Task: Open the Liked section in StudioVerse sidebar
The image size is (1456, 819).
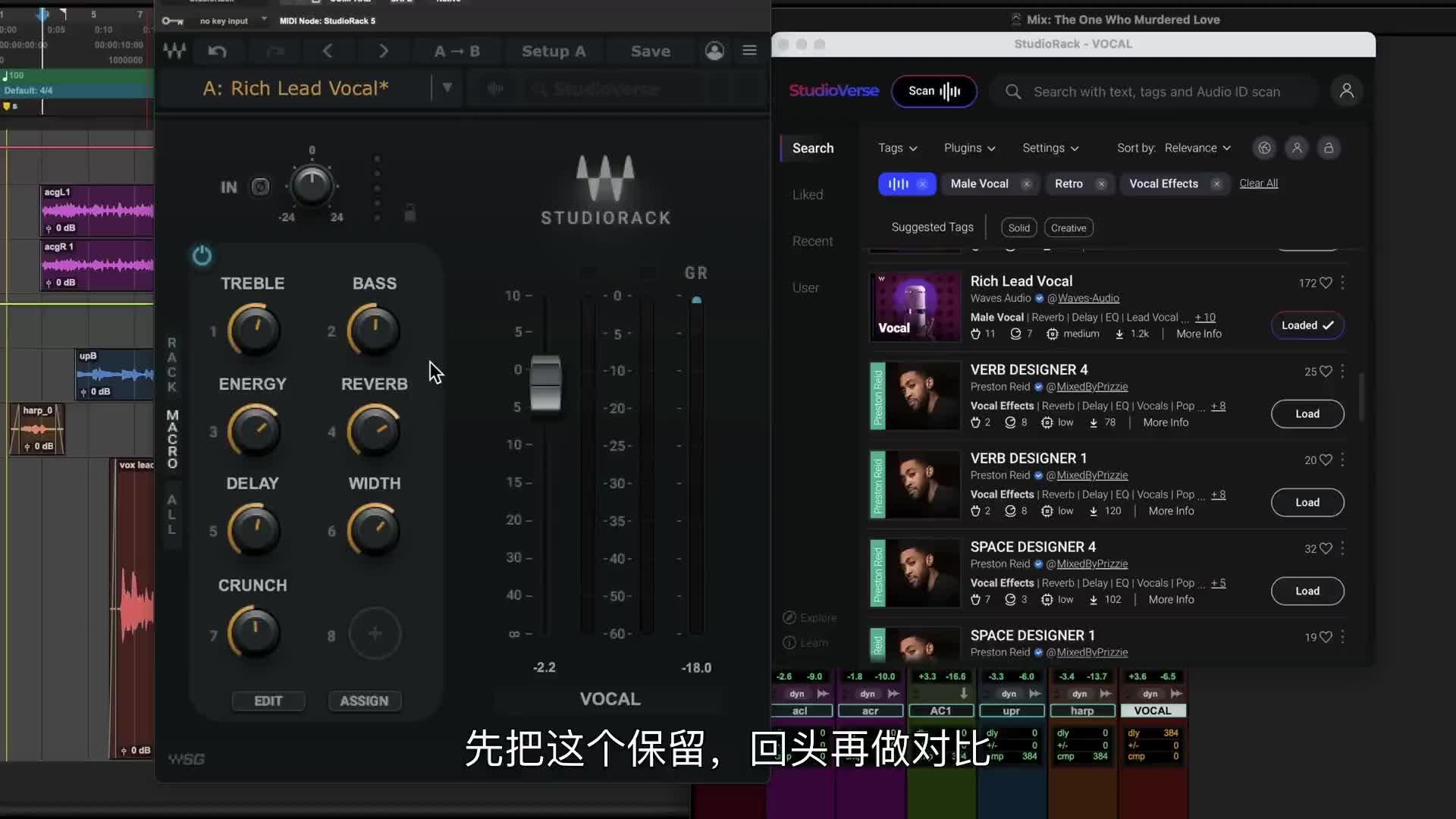Action: (808, 195)
